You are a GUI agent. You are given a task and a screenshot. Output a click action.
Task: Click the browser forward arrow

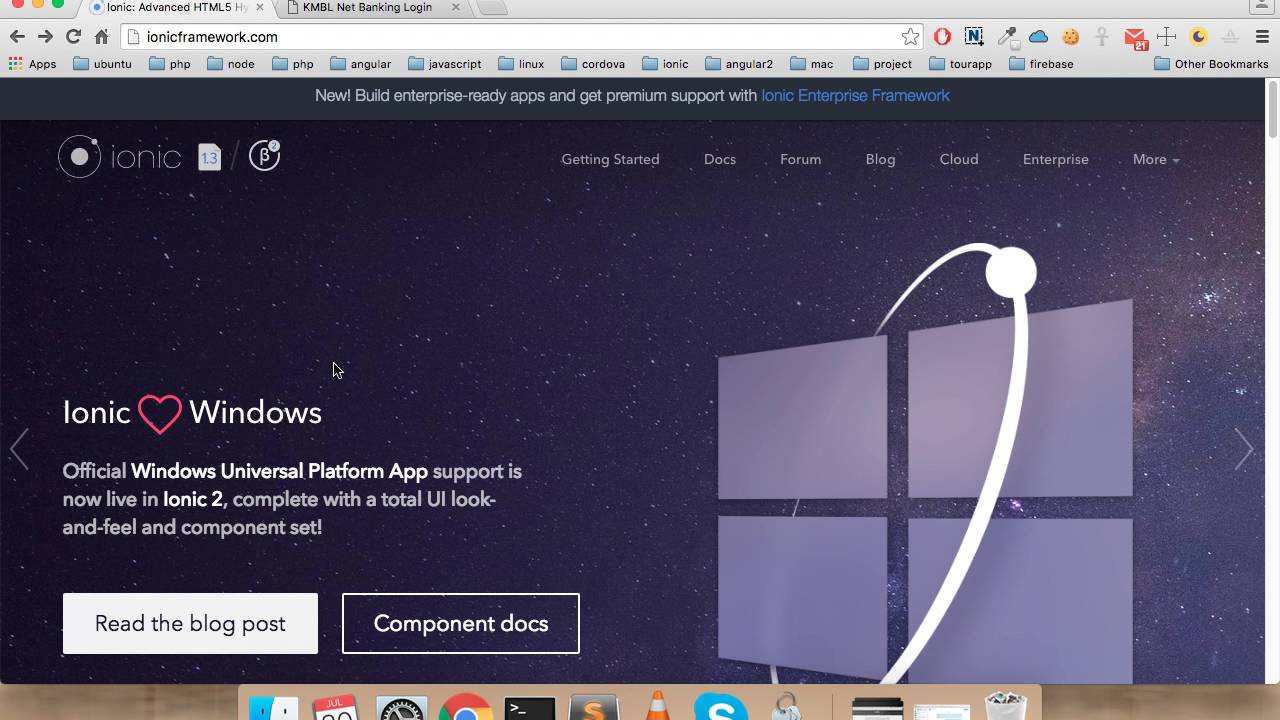coord(45,37)
